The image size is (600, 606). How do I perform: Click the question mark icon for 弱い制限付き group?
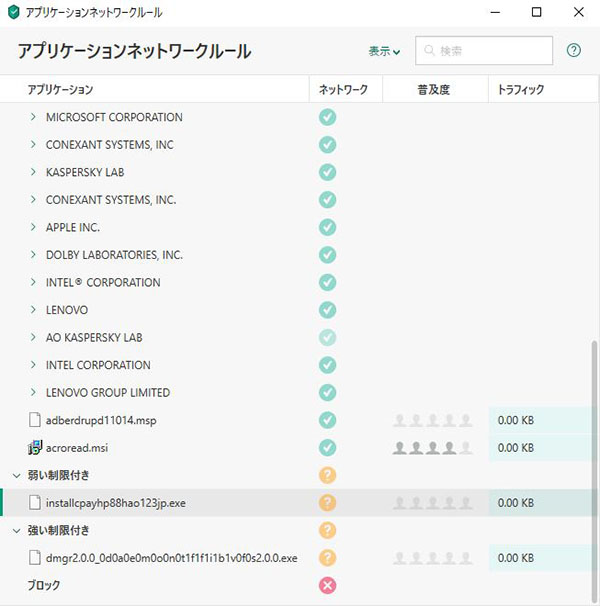327,475
